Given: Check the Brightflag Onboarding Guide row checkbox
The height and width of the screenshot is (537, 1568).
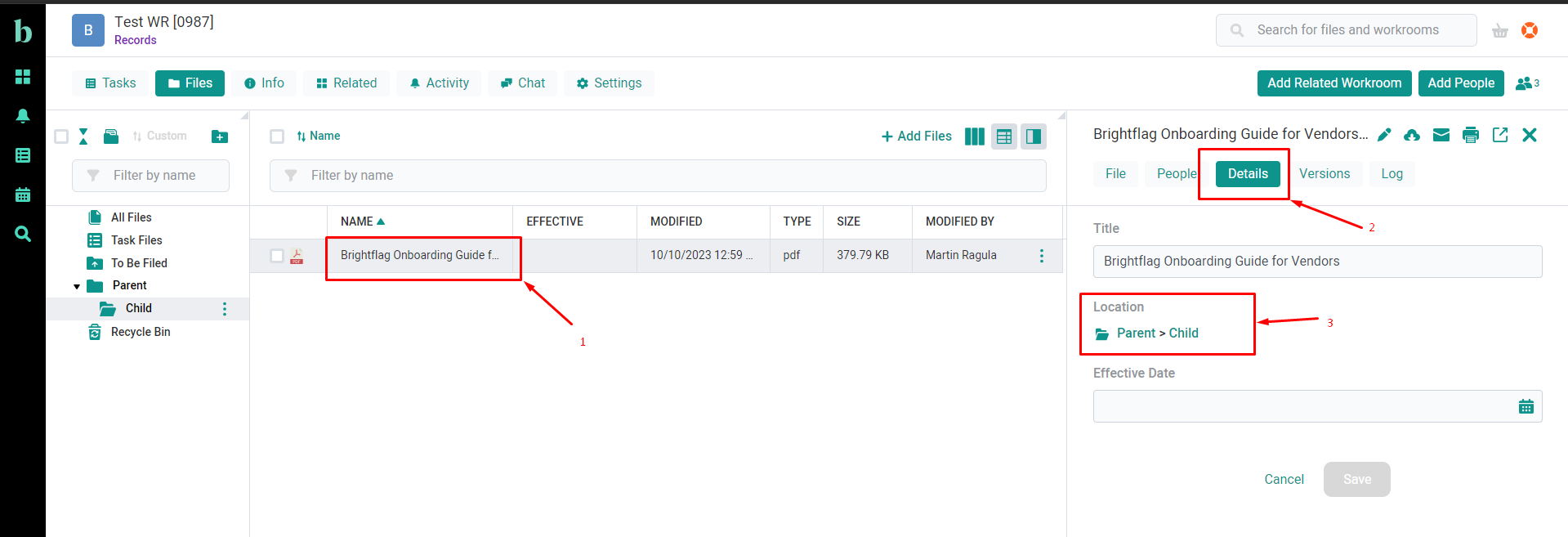Looking at the screenshot, I should point(277,256).
